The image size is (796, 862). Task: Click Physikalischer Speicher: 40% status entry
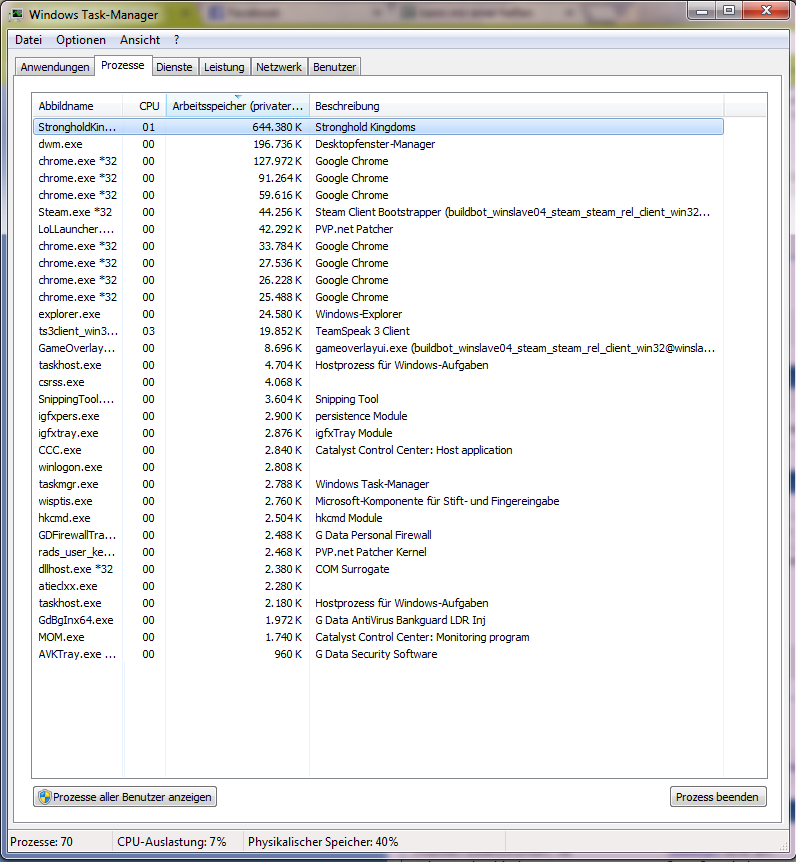point(323,842)
